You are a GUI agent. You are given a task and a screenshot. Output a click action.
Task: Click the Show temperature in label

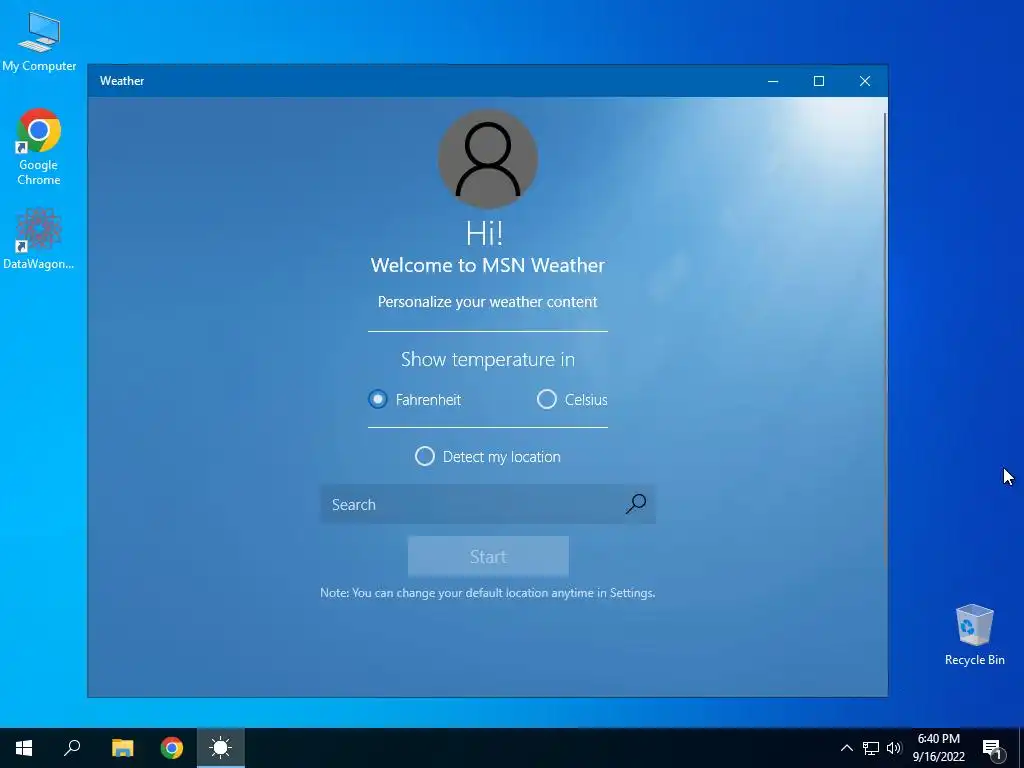[x=488, y=359]
